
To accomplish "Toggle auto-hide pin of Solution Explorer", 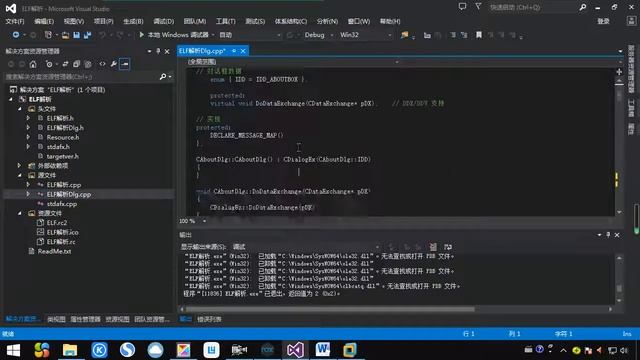I will (158, 51).
